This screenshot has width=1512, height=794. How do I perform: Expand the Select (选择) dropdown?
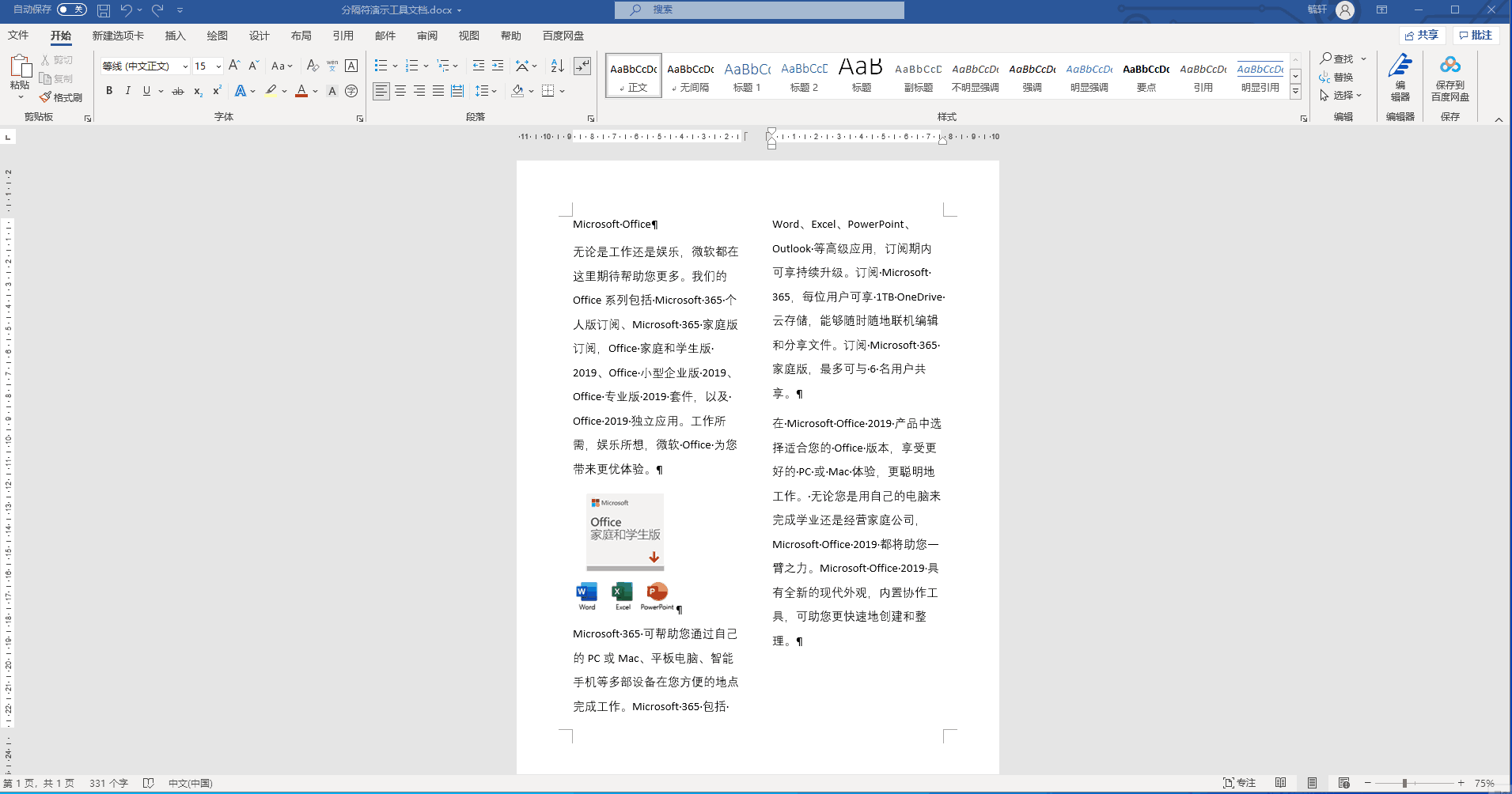[1340, 95]
